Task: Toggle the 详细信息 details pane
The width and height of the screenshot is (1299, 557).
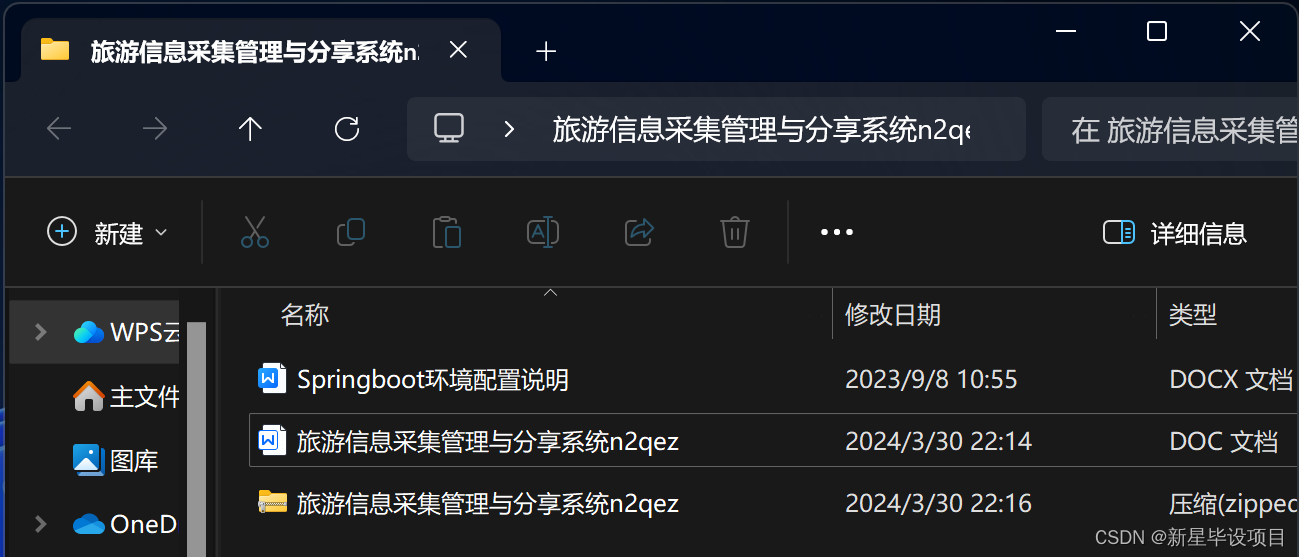Action: point(1175,233)
